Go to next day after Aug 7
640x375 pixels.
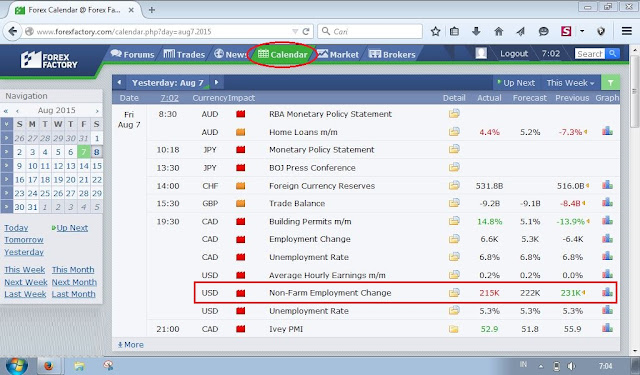click(216, 82)
